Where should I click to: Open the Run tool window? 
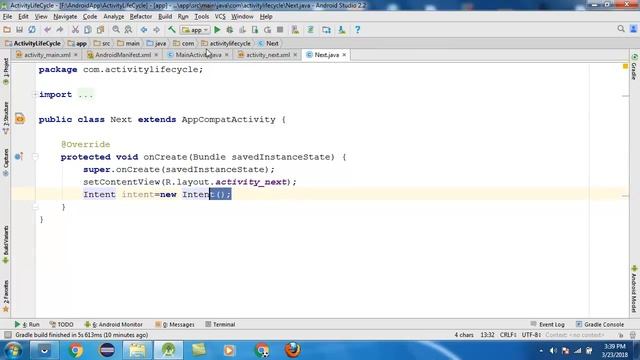(27, 324)
